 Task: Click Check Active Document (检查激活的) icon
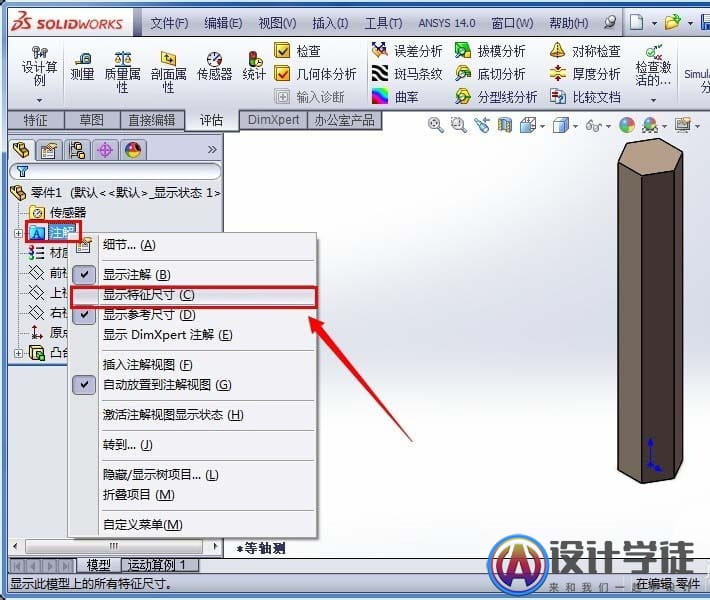point(653,66)
